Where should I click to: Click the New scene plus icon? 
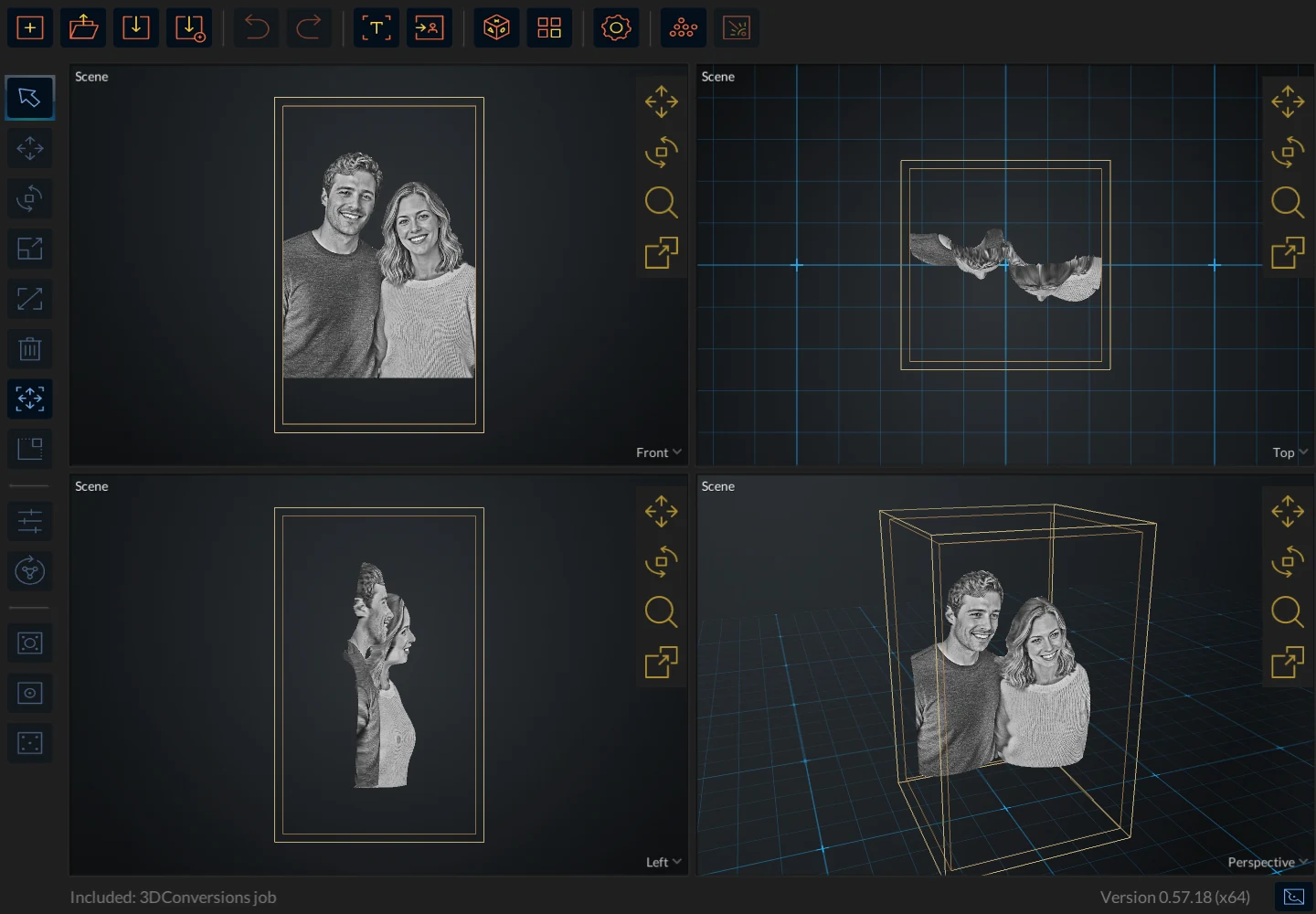[30, 28]
